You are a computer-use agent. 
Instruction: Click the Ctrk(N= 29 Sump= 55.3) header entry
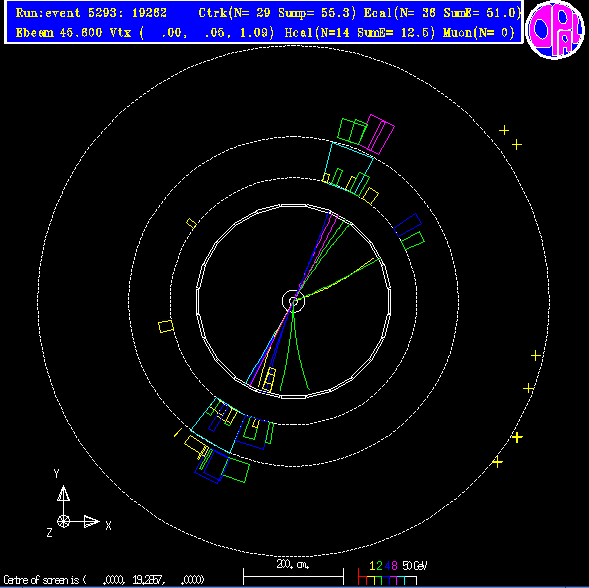coord(277,13)
